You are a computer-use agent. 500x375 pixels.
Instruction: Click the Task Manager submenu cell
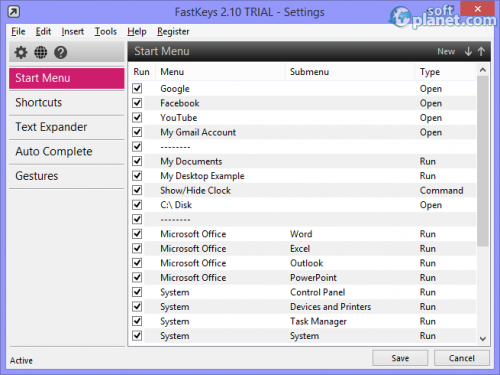tap(318, 321)
